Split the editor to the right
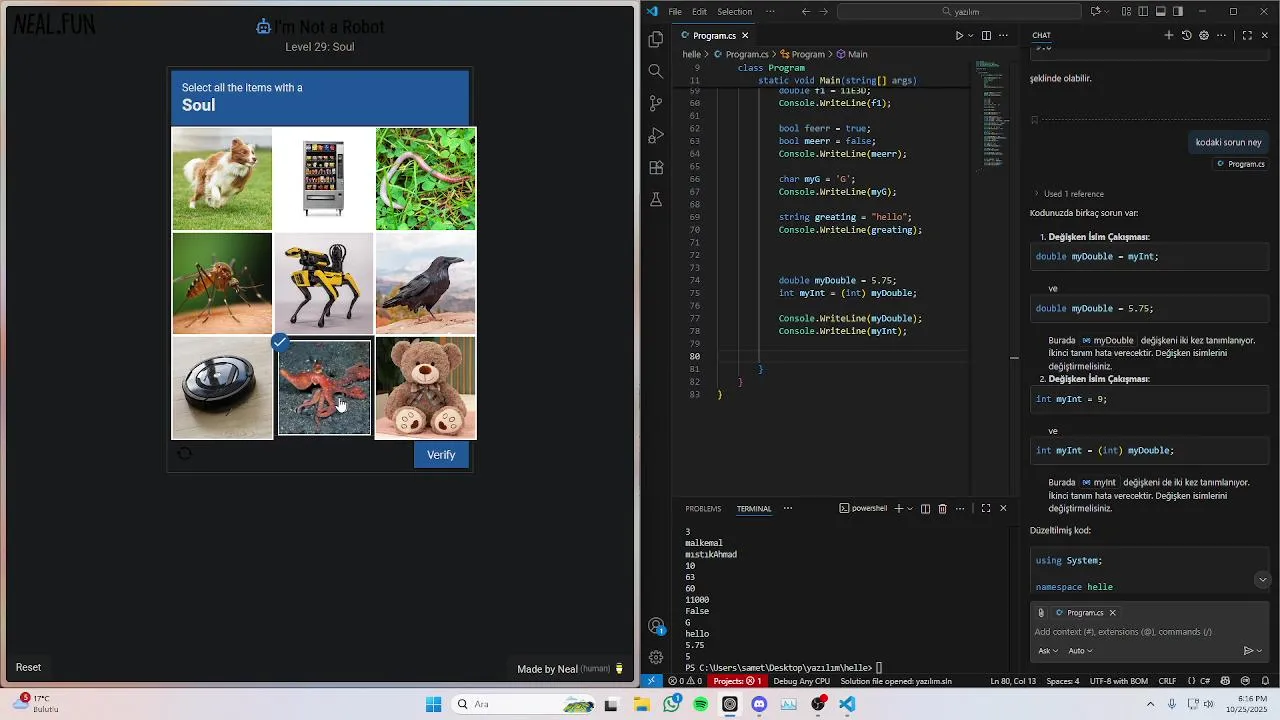 (986, 35)
